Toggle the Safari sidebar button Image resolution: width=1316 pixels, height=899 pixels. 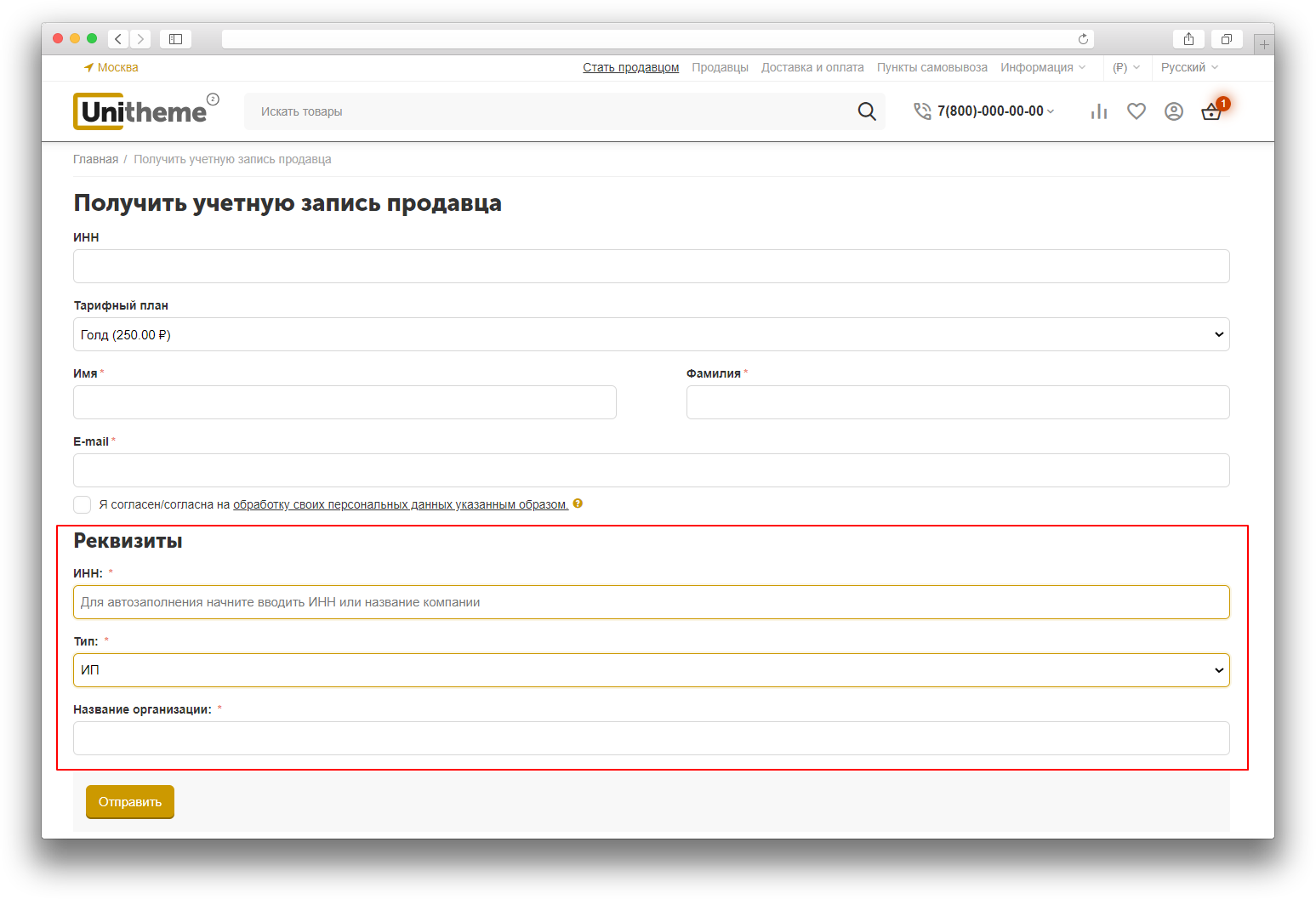click(175, 39)
